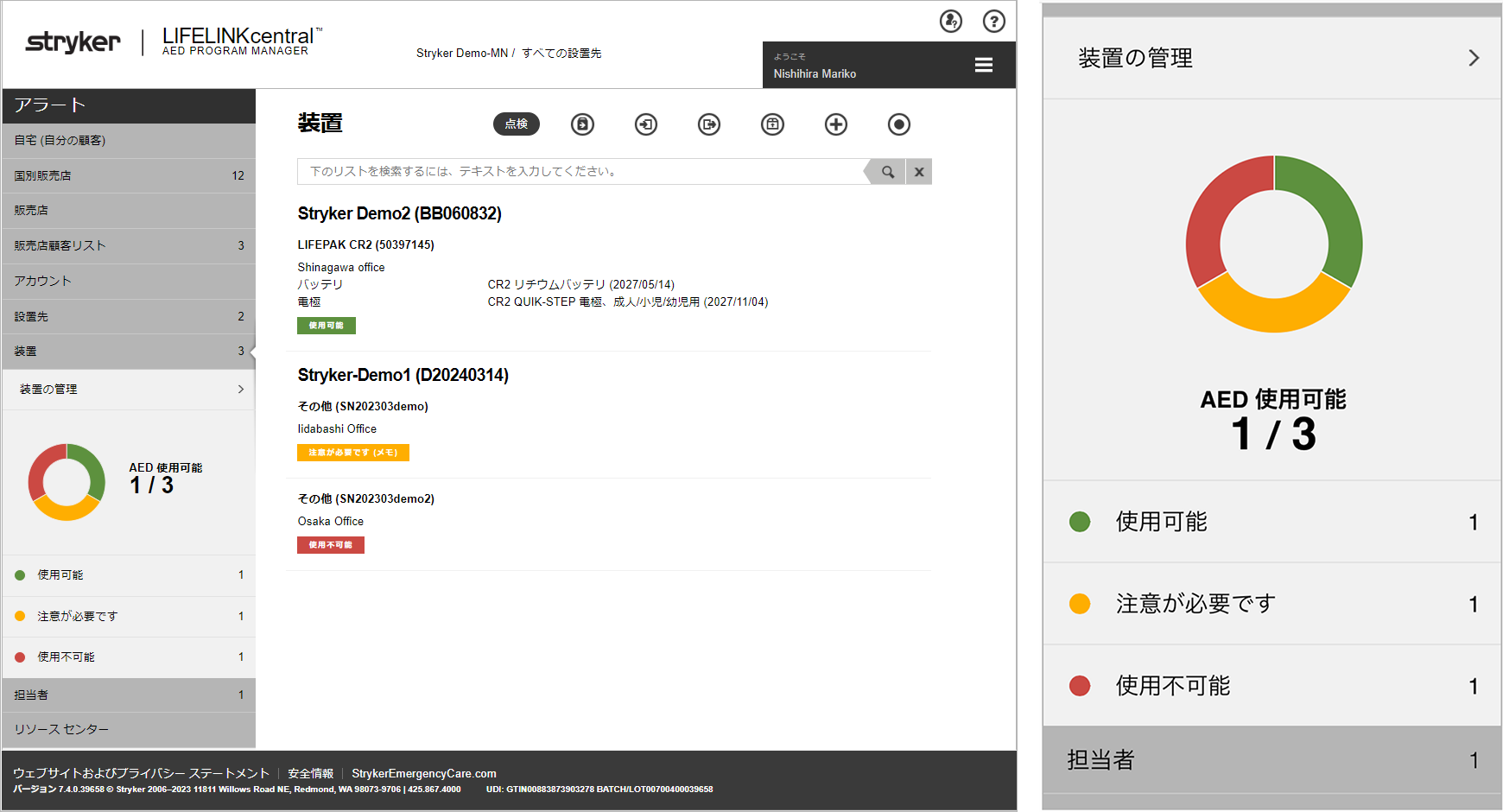Viewport: 1503px width, 812px height.
Task: Click LIFELINKcentral AED Program Manager title
Action: click(242, 41)
